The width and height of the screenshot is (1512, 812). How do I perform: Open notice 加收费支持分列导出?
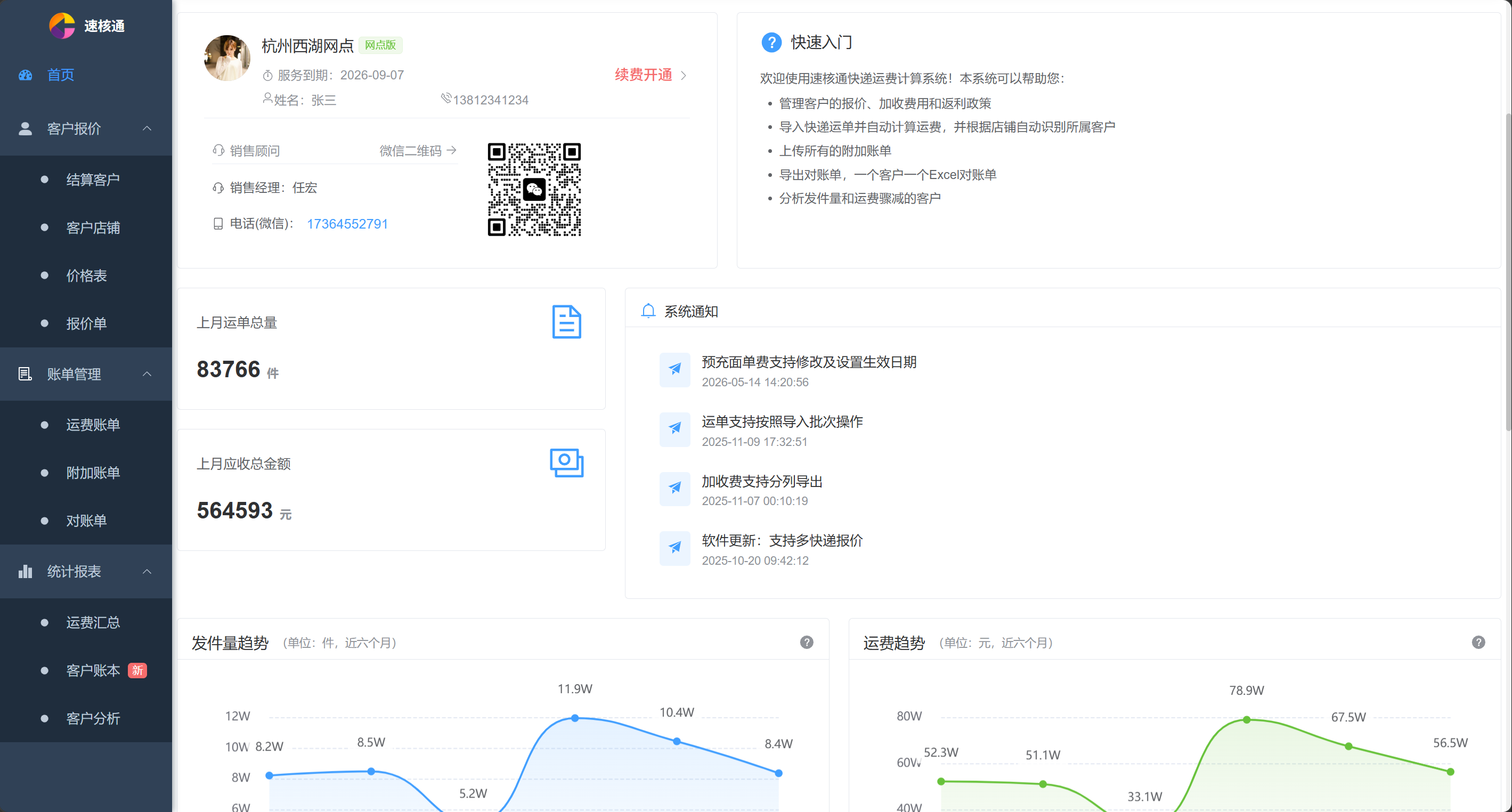tap(762, 482)
